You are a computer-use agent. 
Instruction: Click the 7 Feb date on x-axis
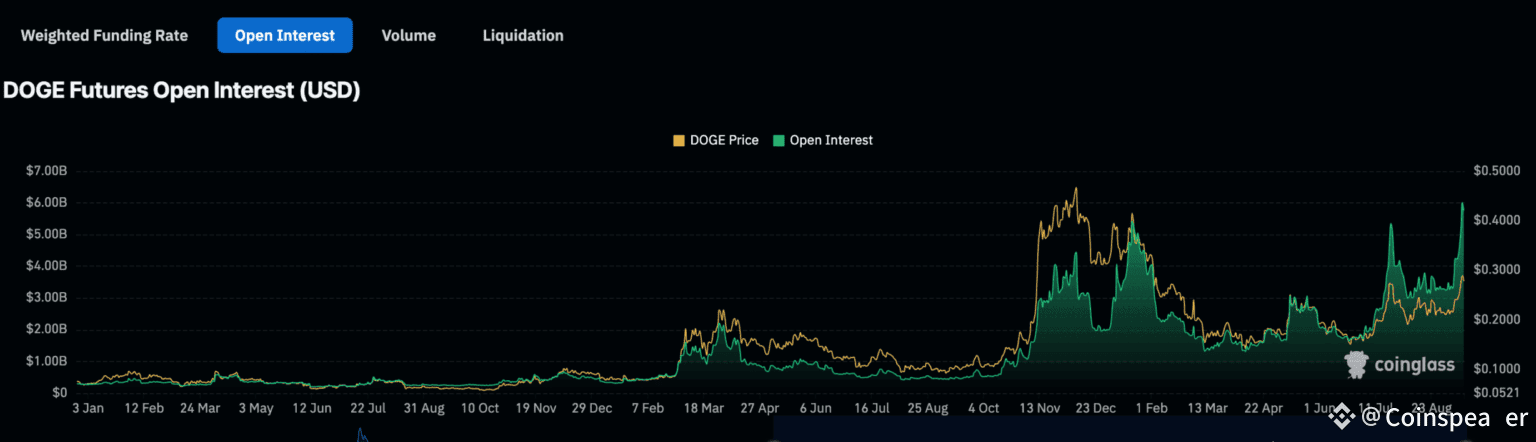648,409
